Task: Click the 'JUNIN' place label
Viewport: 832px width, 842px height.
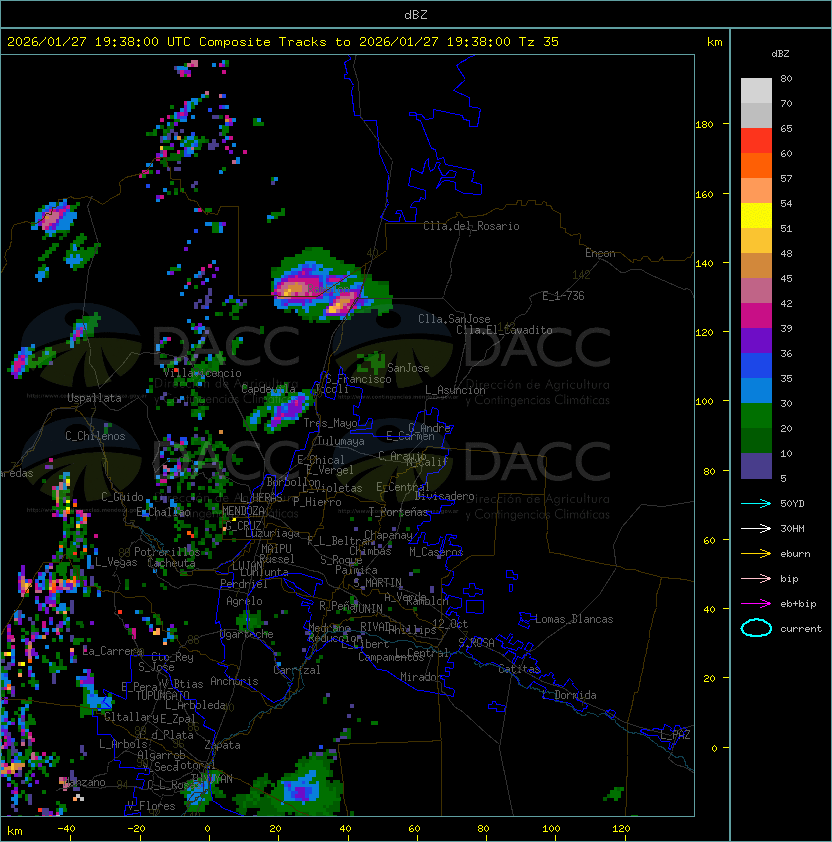Action: point(367,608)
